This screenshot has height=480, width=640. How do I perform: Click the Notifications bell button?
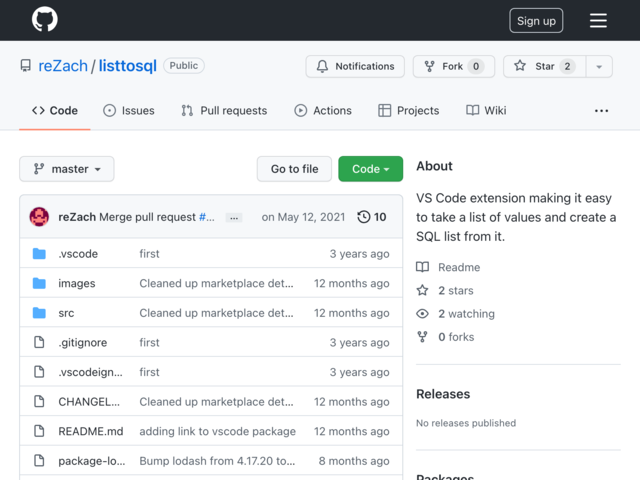(x=355, y=66)
